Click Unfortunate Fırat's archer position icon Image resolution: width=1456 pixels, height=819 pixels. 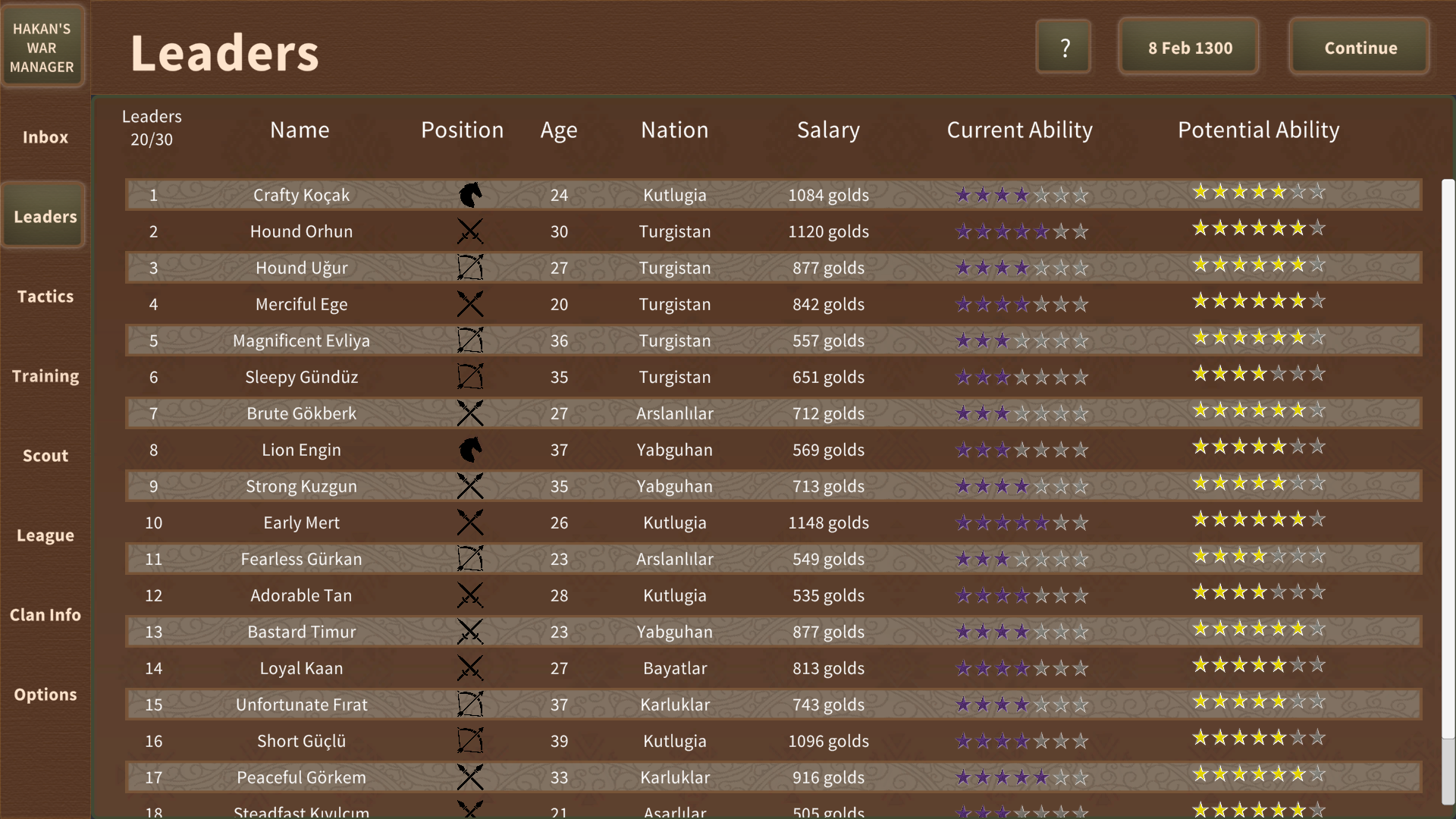point(471,704)
